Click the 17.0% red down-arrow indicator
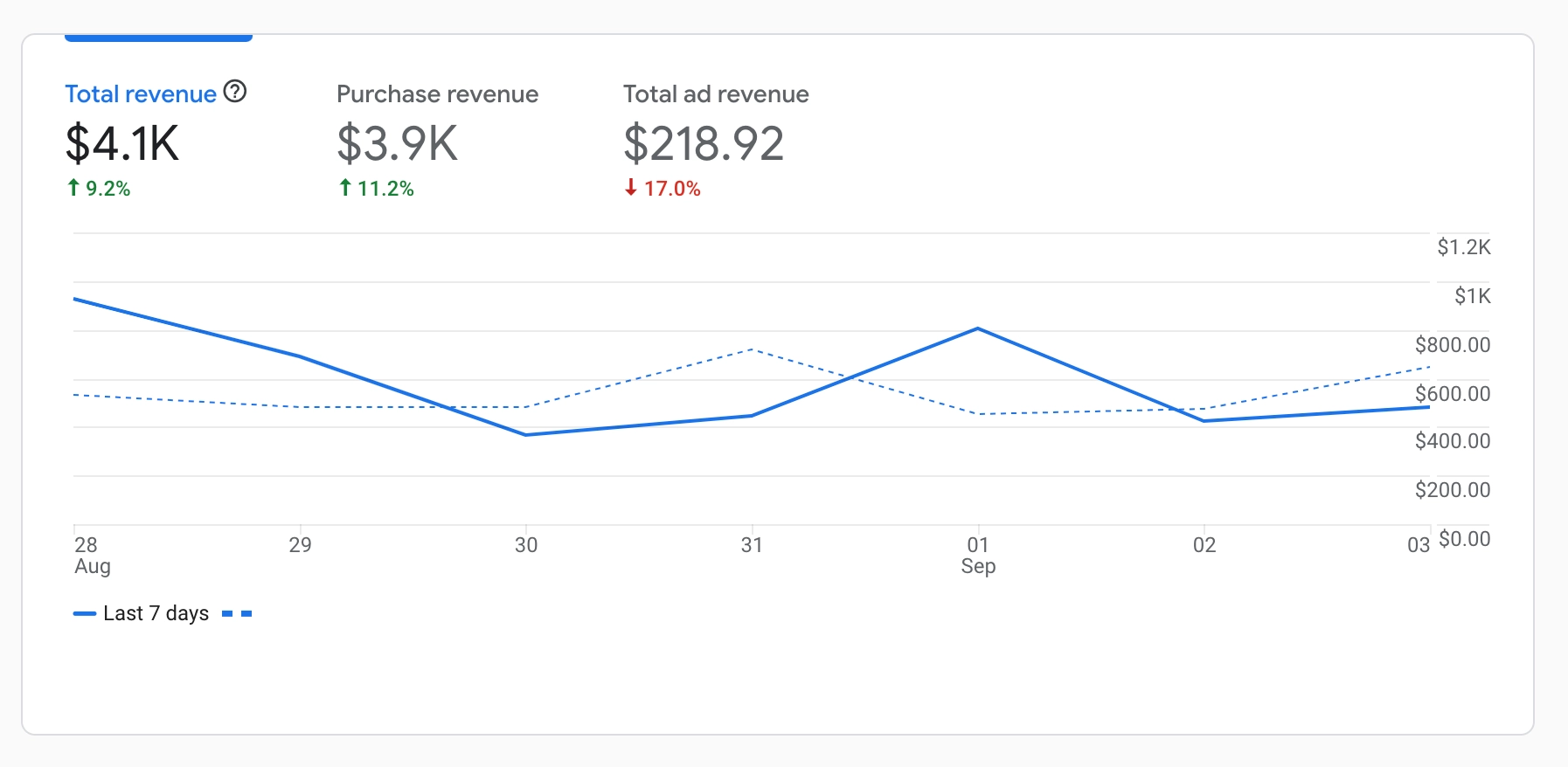 (x=663, y=189)
